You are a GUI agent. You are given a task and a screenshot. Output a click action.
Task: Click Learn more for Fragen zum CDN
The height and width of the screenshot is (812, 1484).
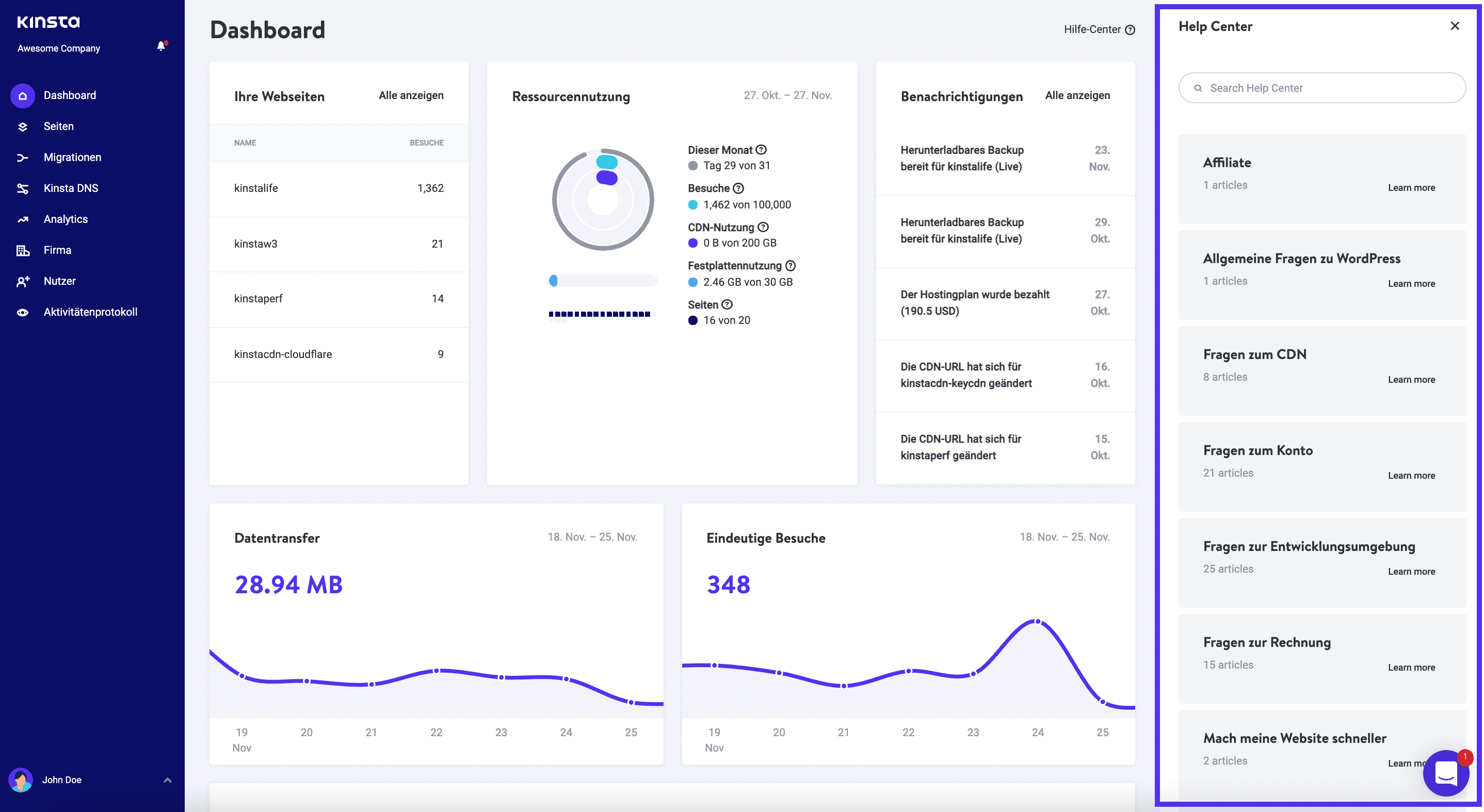(1411, 380)
